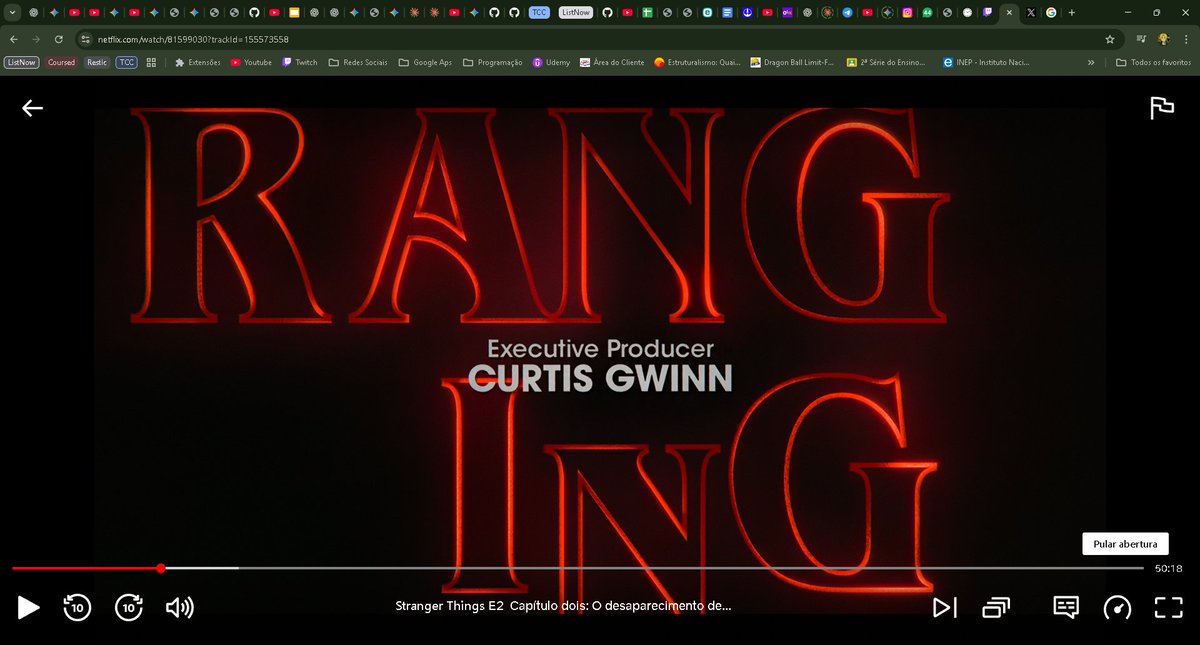Open the TCC tab group in bookmarks bar

(x=127, y=62)
